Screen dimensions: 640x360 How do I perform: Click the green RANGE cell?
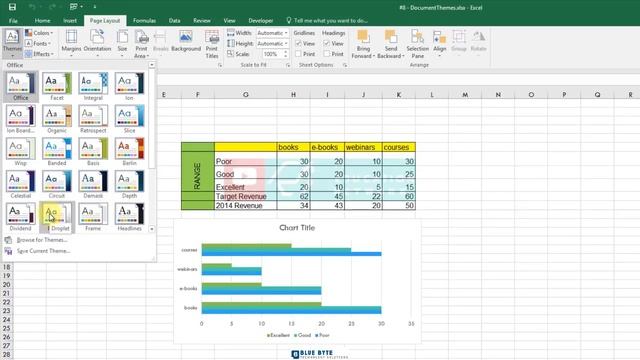(198, 176)
